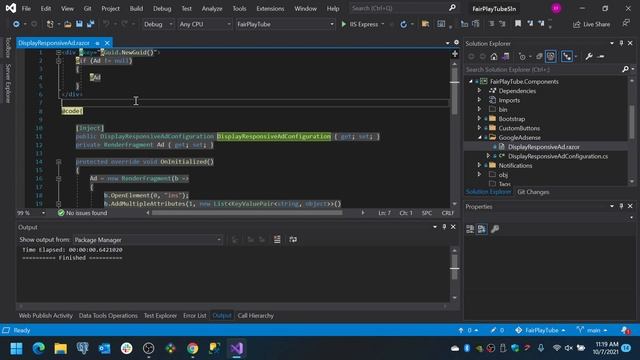Click the Undo toolbar icon
The width and height of the screenshot is (640, 360).
click(106, 24)
